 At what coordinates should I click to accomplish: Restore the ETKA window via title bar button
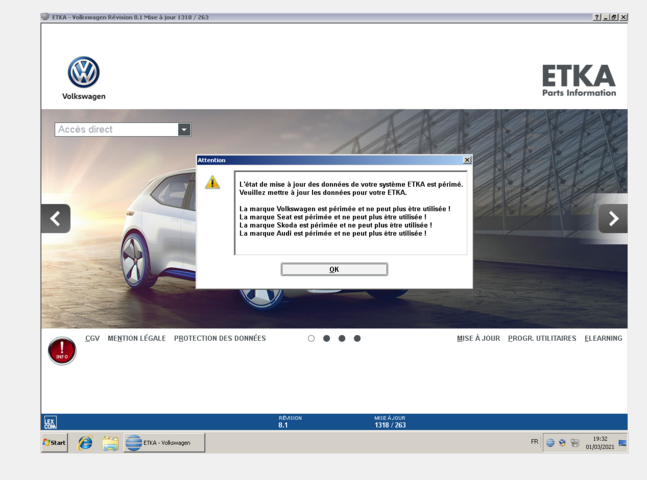(x=614, y=17)
